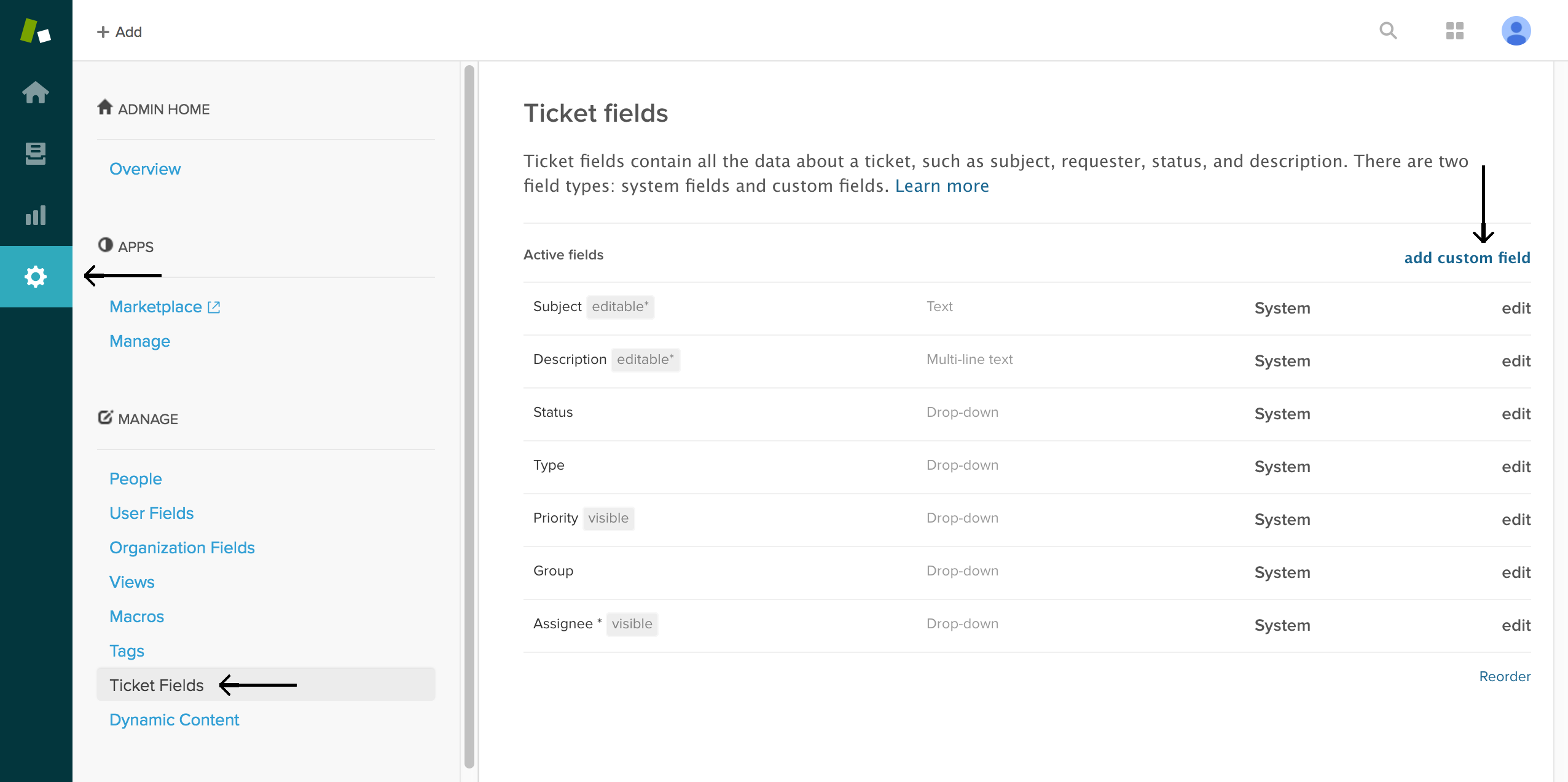Open the Home dashboard icon
This screenshot has width=1568, height=782.
[35, 92]
